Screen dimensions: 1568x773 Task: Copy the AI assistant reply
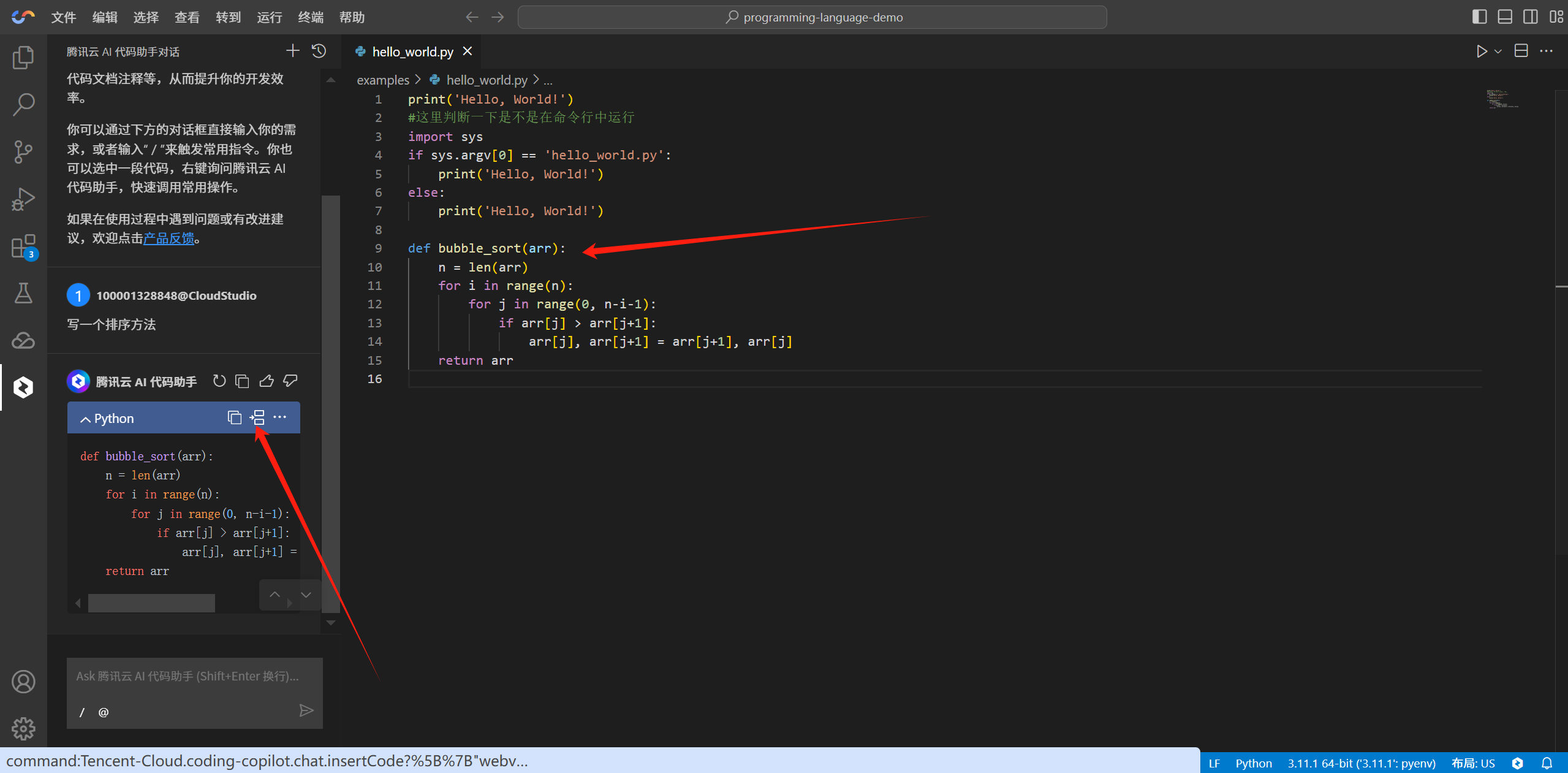(243, 381)
